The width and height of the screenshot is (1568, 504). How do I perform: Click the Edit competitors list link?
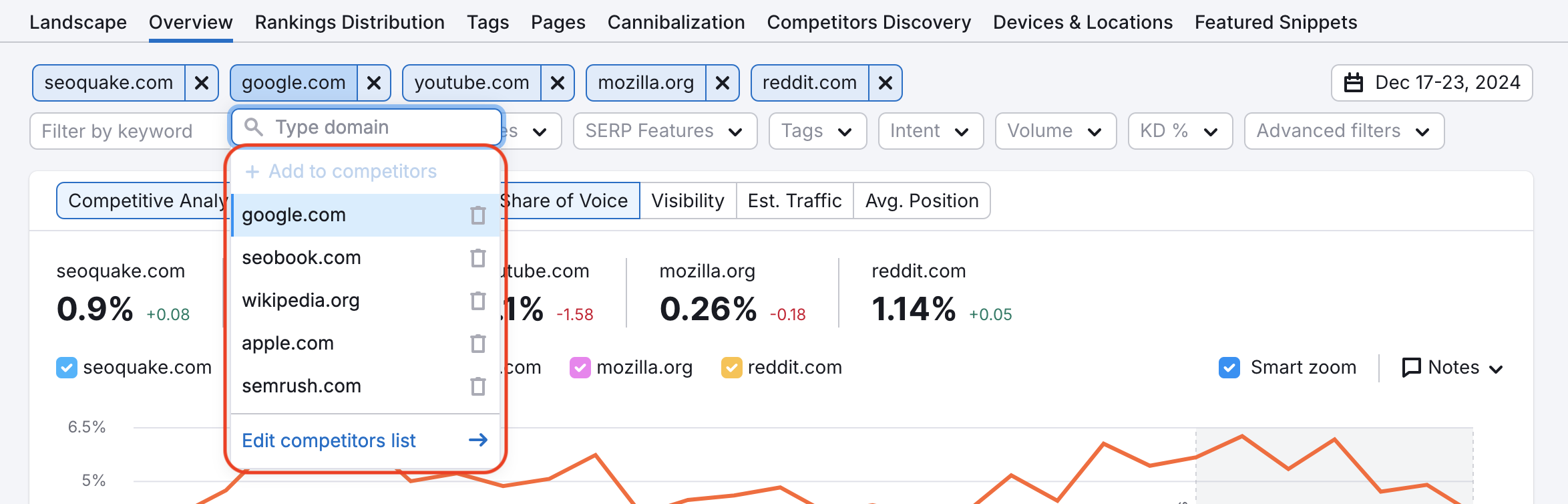pos(329,440)
